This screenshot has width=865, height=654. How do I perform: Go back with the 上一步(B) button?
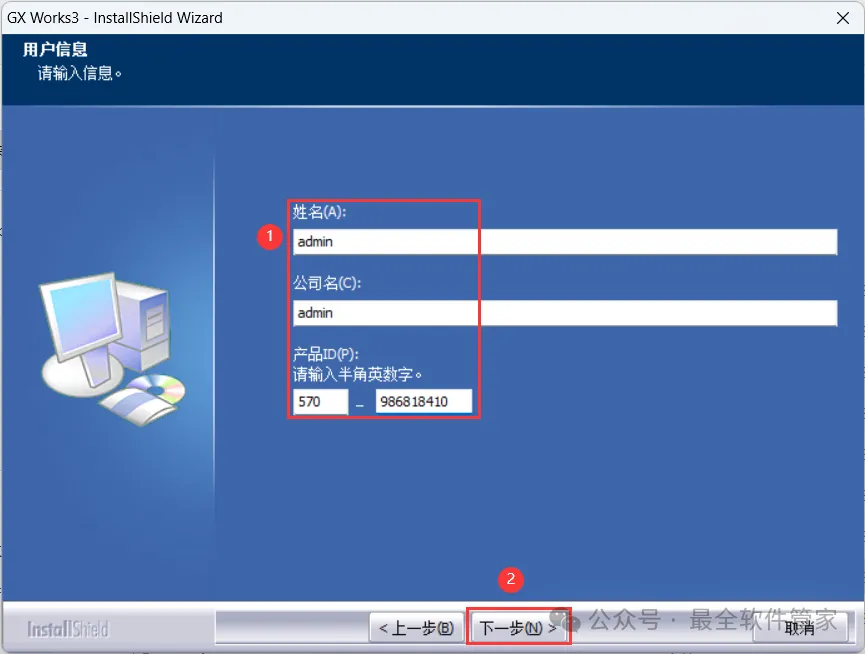click(417, 628)
